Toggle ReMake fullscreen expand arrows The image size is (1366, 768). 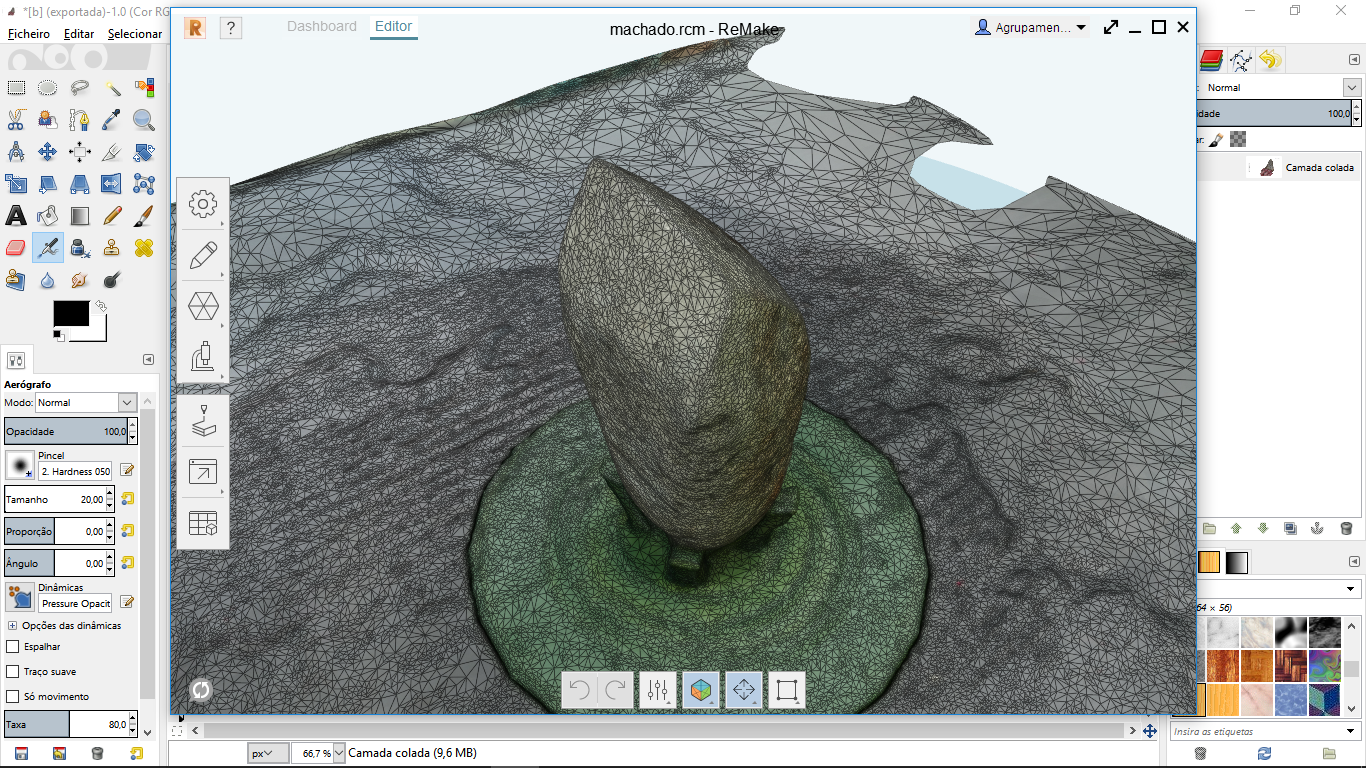(1111, 28)
